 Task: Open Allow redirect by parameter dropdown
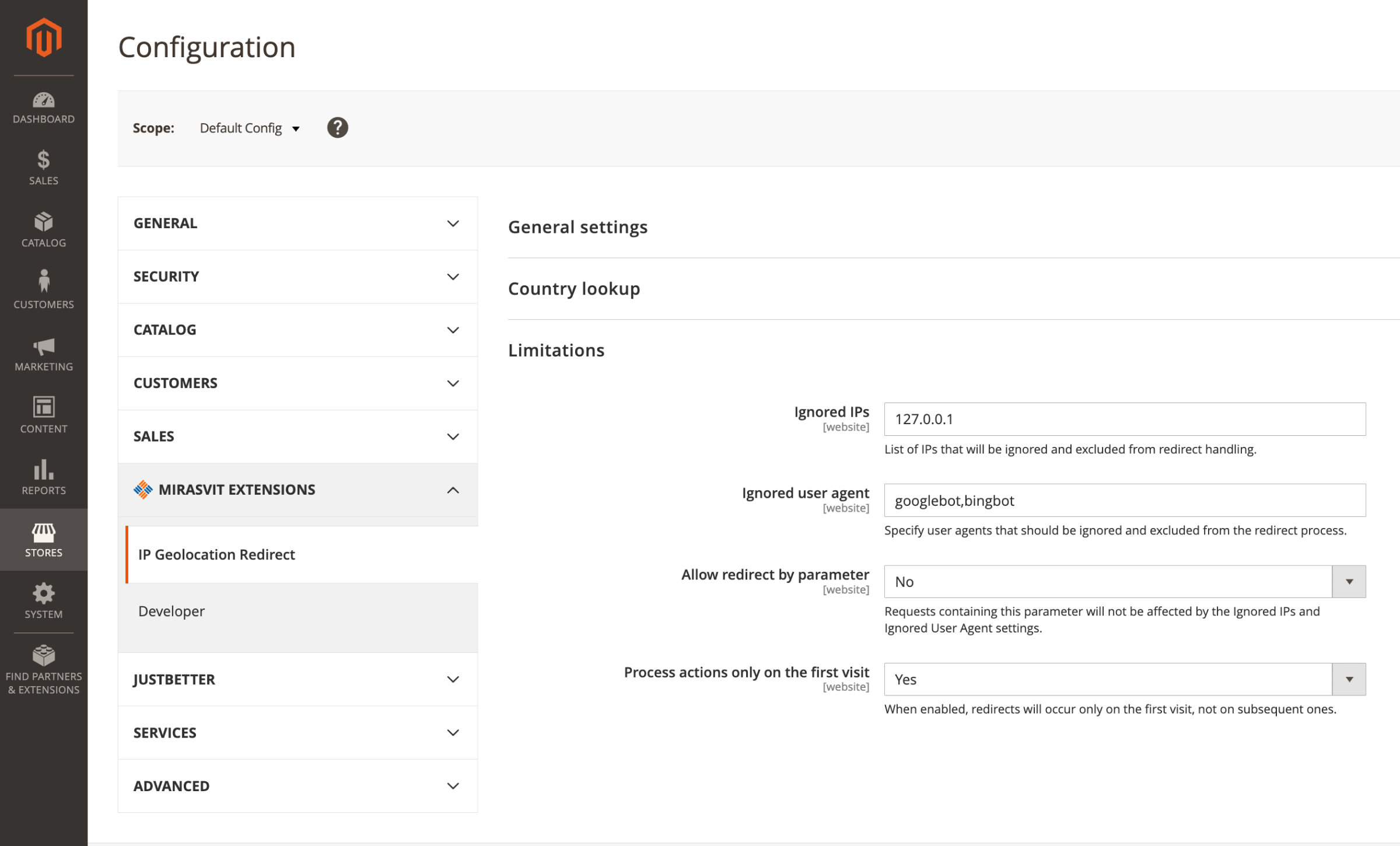tap(1125, 582)
